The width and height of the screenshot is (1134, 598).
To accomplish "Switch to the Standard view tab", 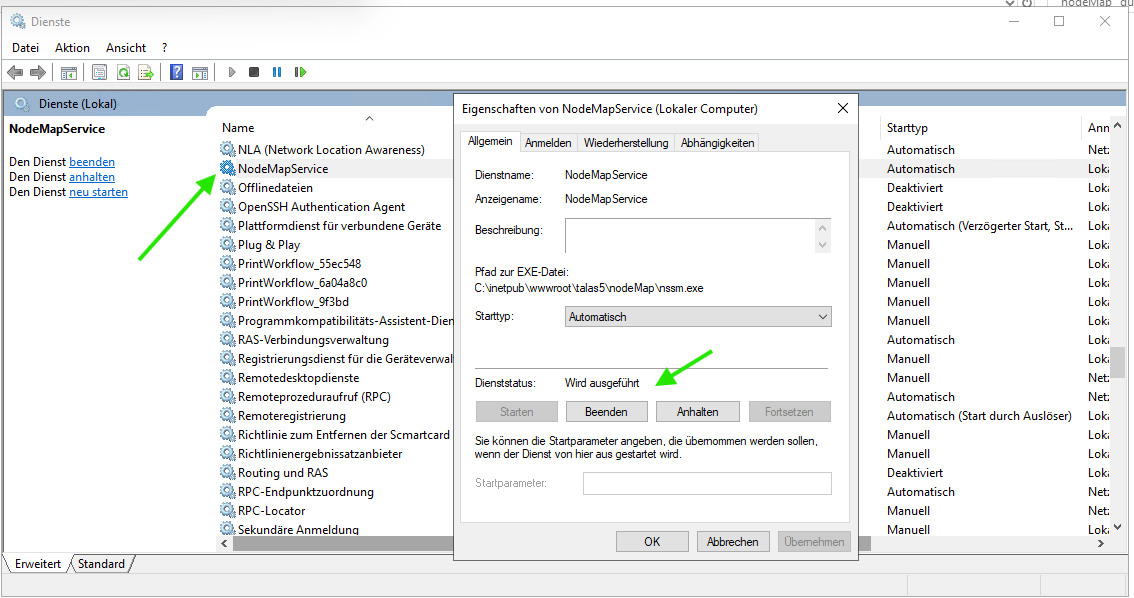I will pos(102,564).
